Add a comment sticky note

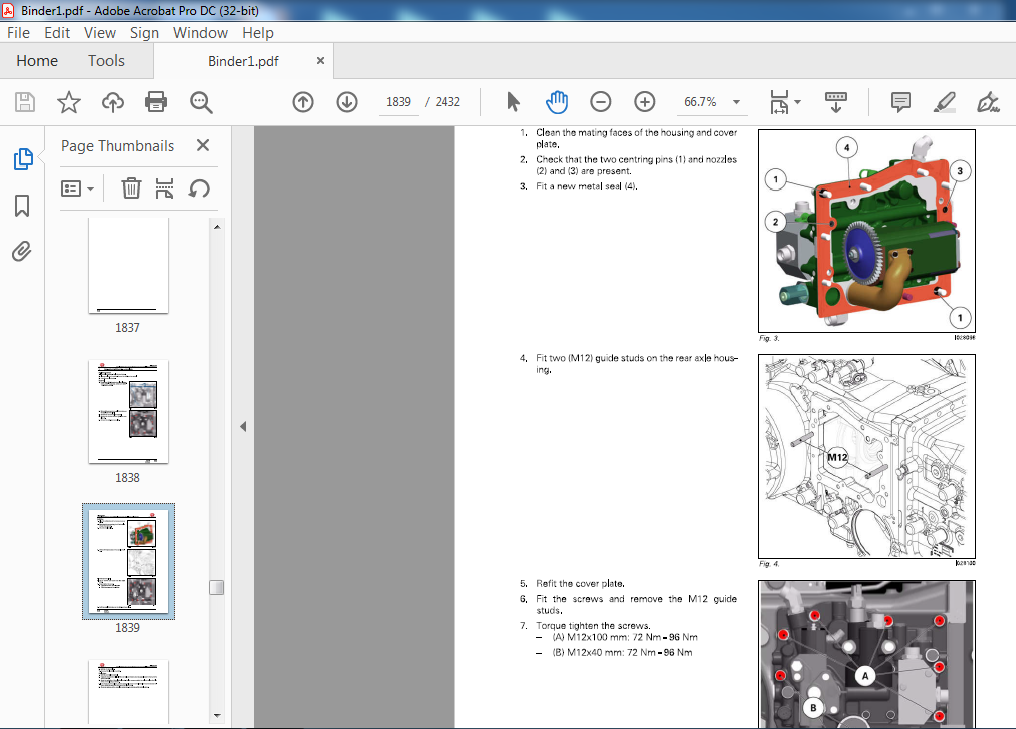(x=901, y=102)
